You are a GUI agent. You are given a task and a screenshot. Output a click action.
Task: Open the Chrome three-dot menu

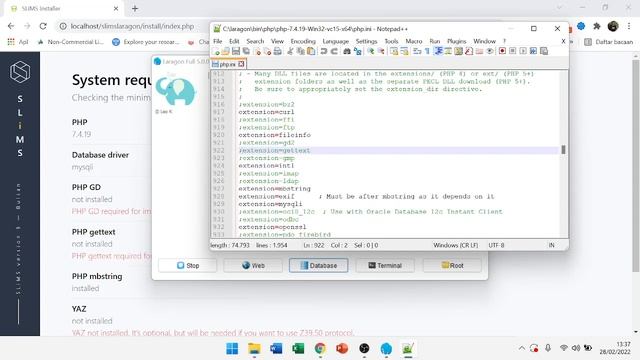tap(629, 26)
